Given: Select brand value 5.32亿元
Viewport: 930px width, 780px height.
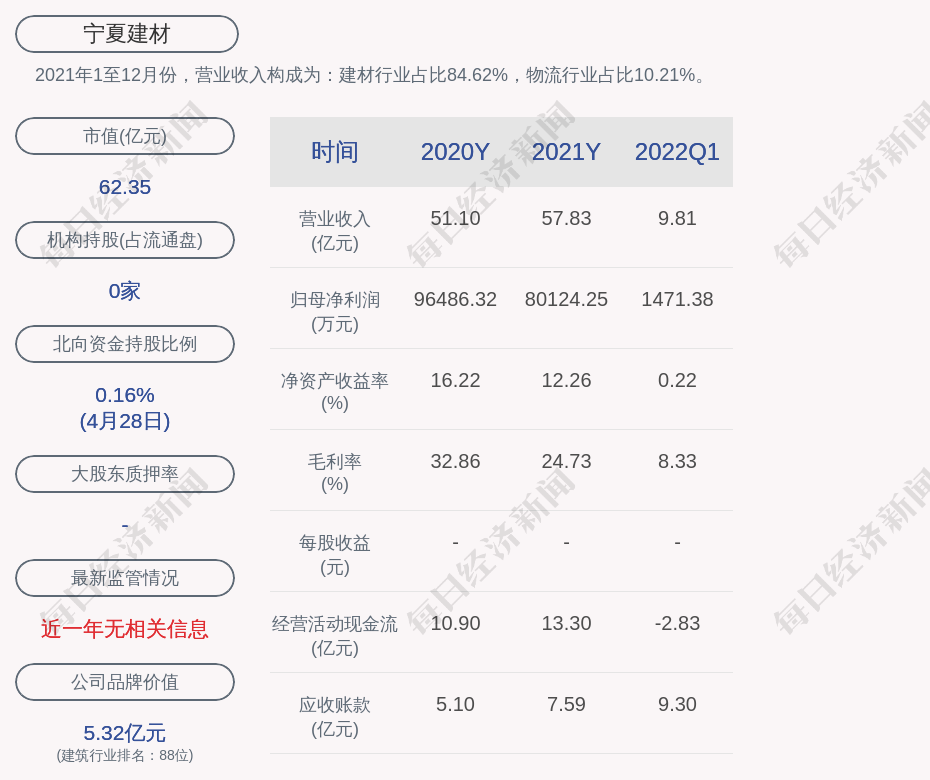Looking at the screenshot, I should (125, 733).
